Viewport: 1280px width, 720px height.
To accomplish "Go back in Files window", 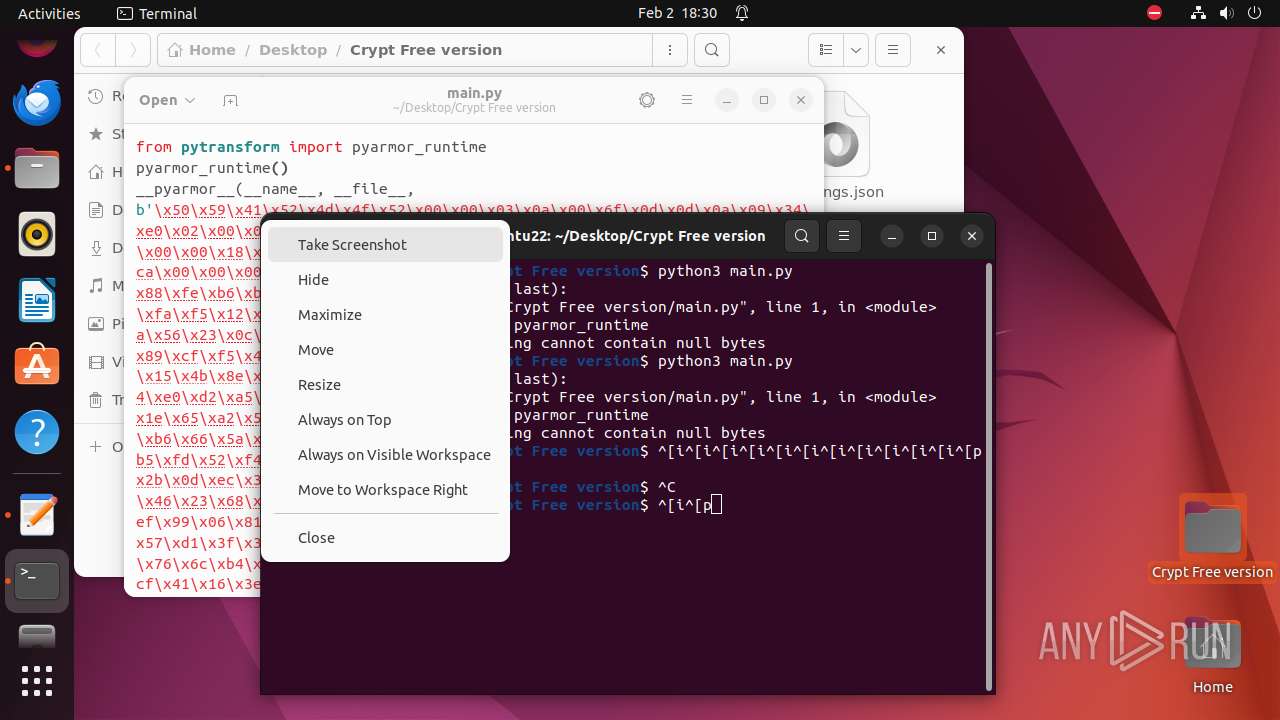I will (x=97, y=50).
